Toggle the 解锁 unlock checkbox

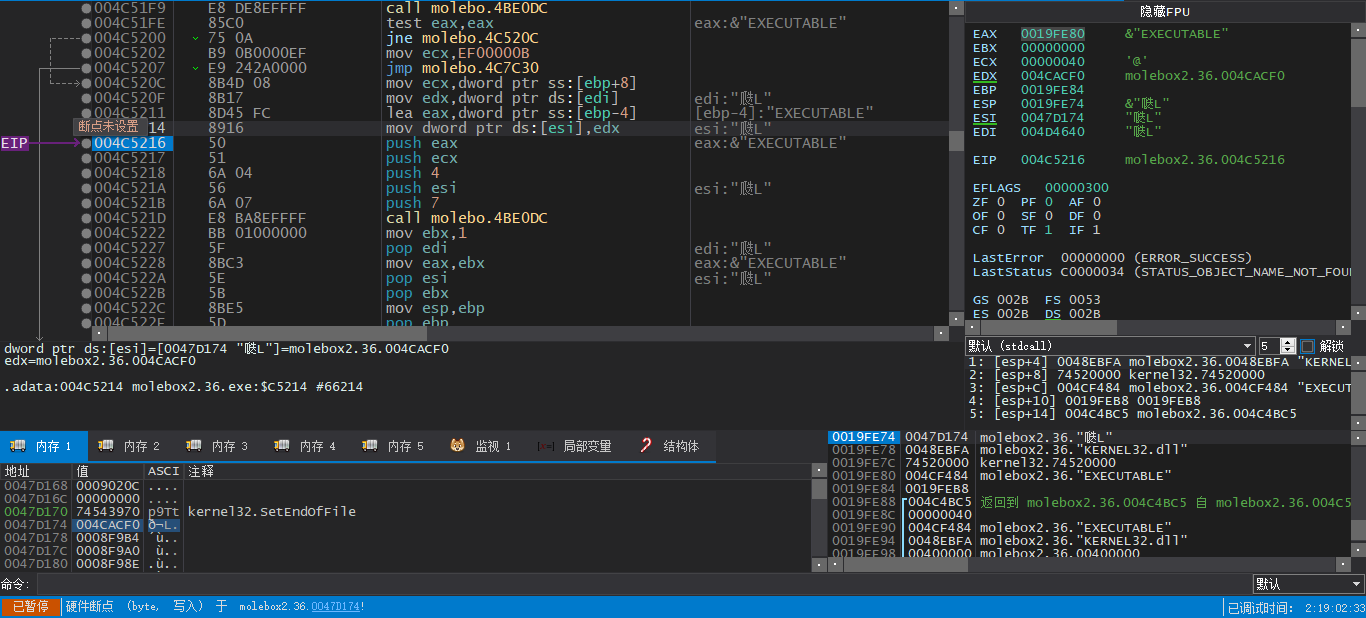(x=1307, y=346)
